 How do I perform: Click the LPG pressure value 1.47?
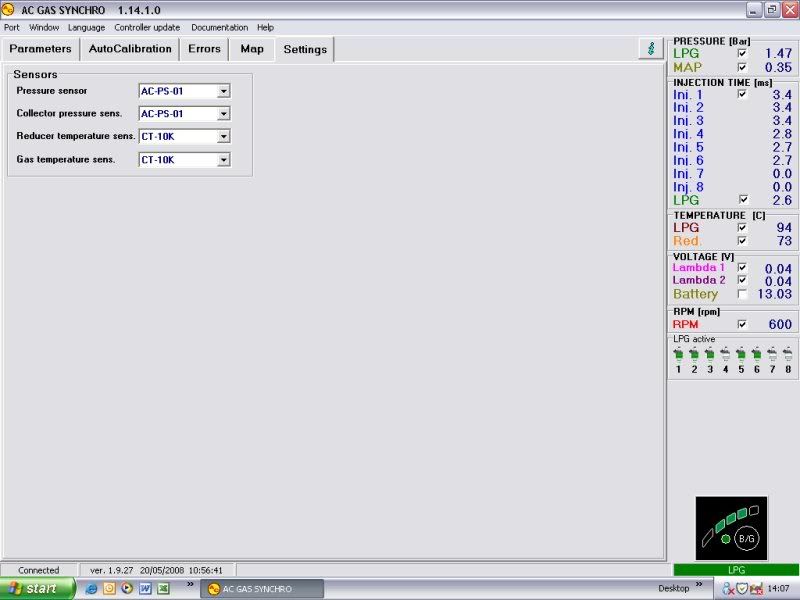(778, 53)
